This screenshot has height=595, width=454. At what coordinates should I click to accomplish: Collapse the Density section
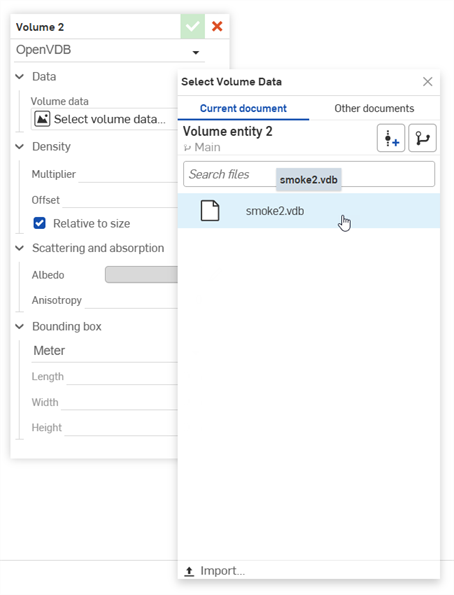19,146
